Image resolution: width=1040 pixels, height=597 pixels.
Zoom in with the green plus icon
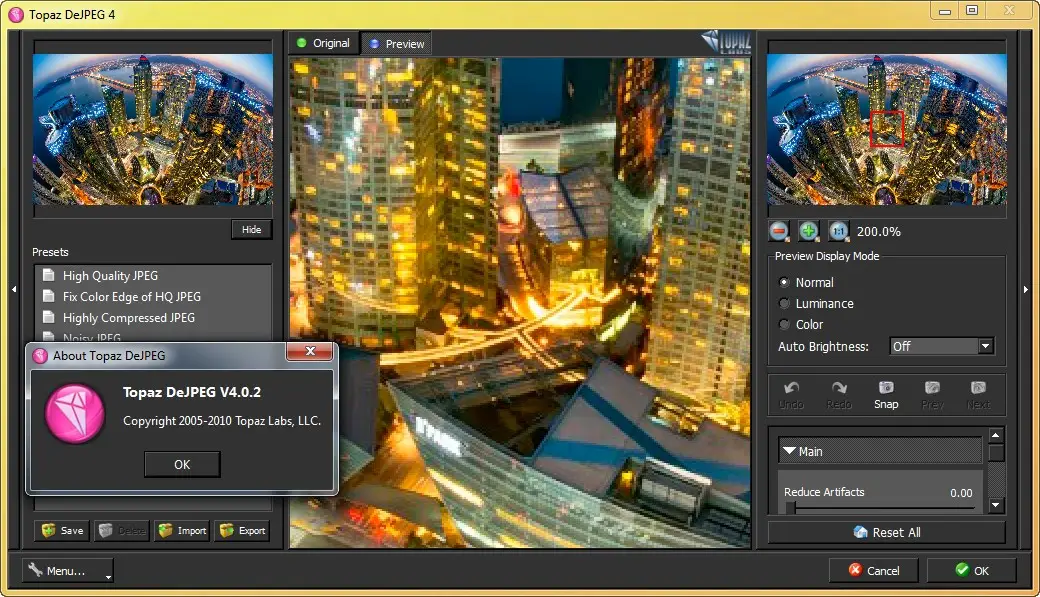808,231
